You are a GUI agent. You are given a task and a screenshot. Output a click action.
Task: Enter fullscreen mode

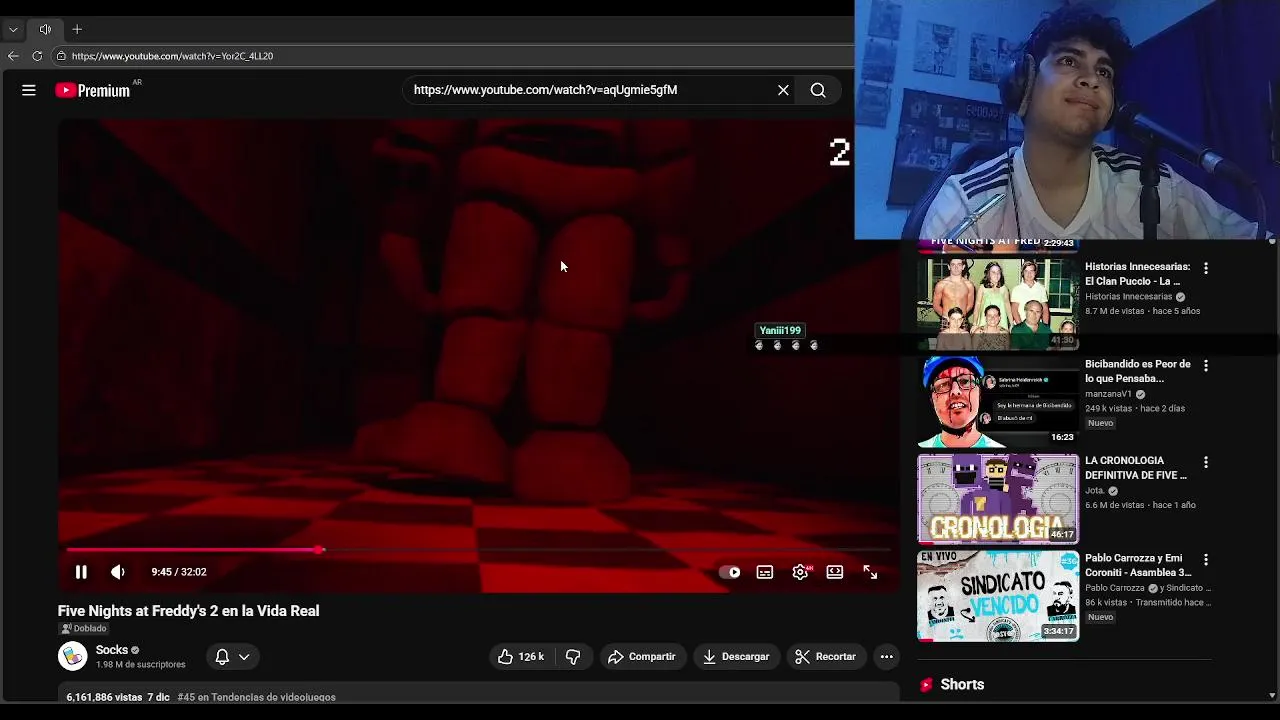(x=870, y=572)
